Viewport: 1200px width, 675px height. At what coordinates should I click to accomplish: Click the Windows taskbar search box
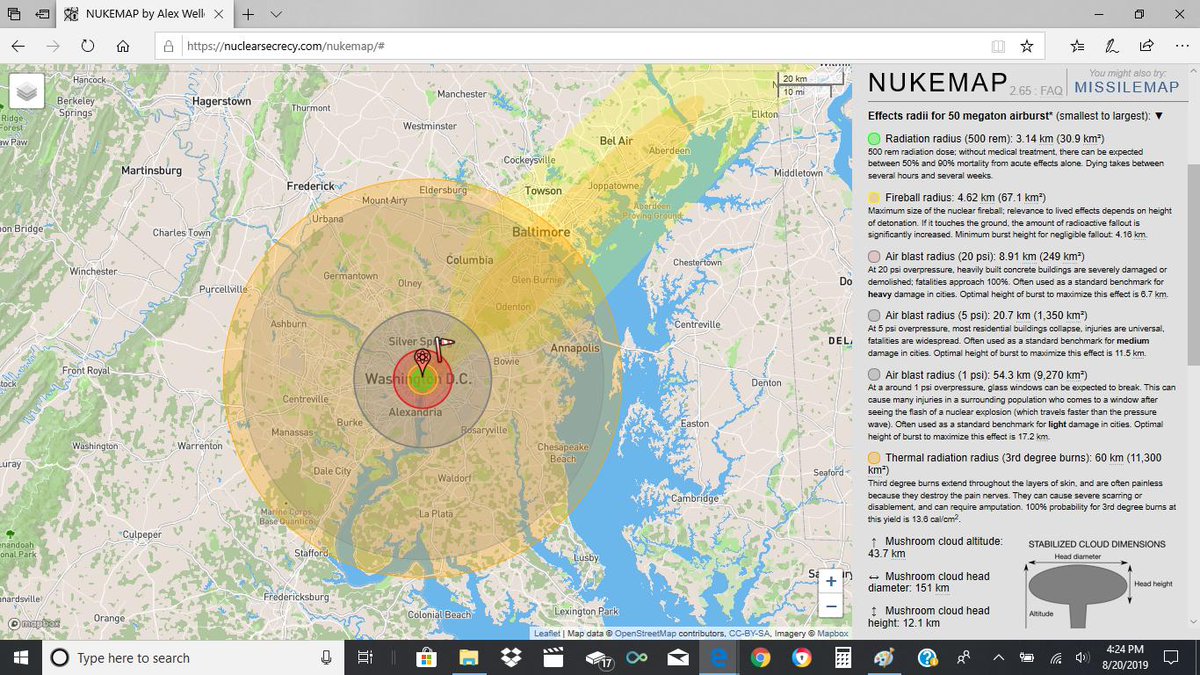(x=193, y=658)
